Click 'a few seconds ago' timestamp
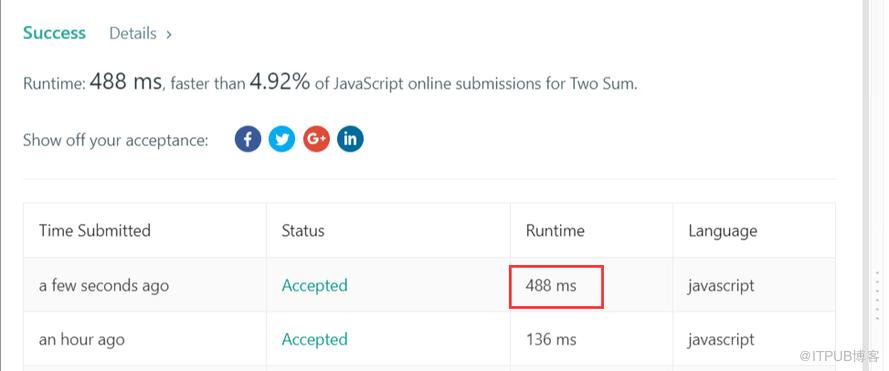 tap(104, 285)
